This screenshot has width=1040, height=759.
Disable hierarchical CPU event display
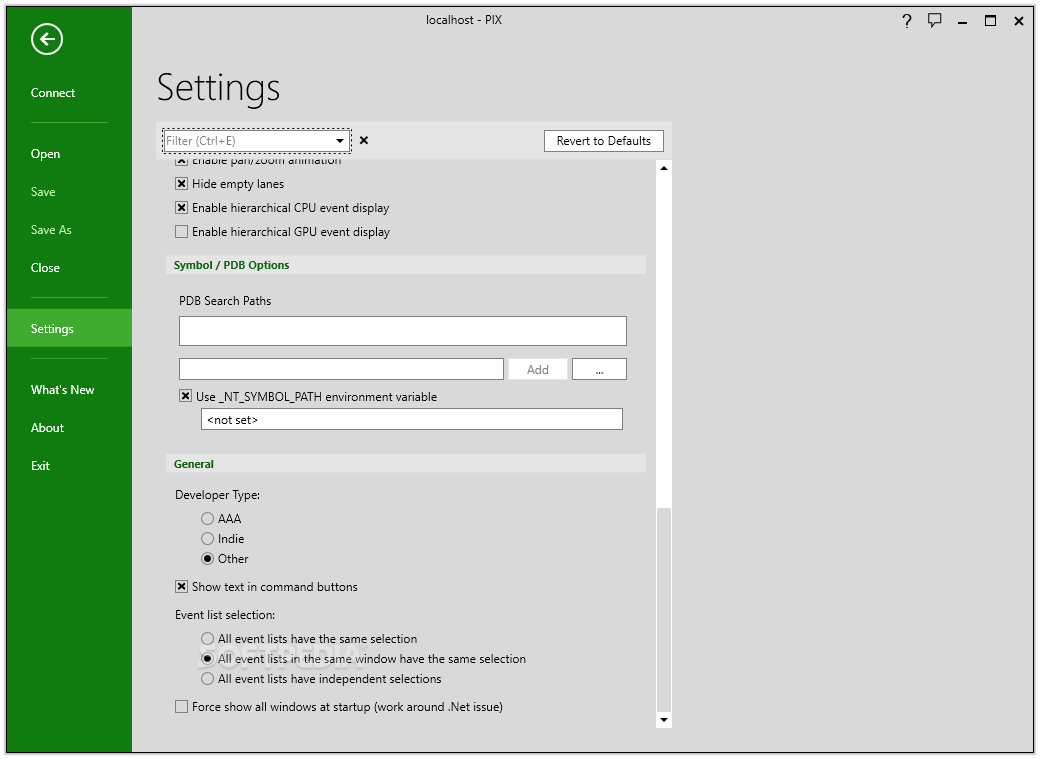click(181, 208)
